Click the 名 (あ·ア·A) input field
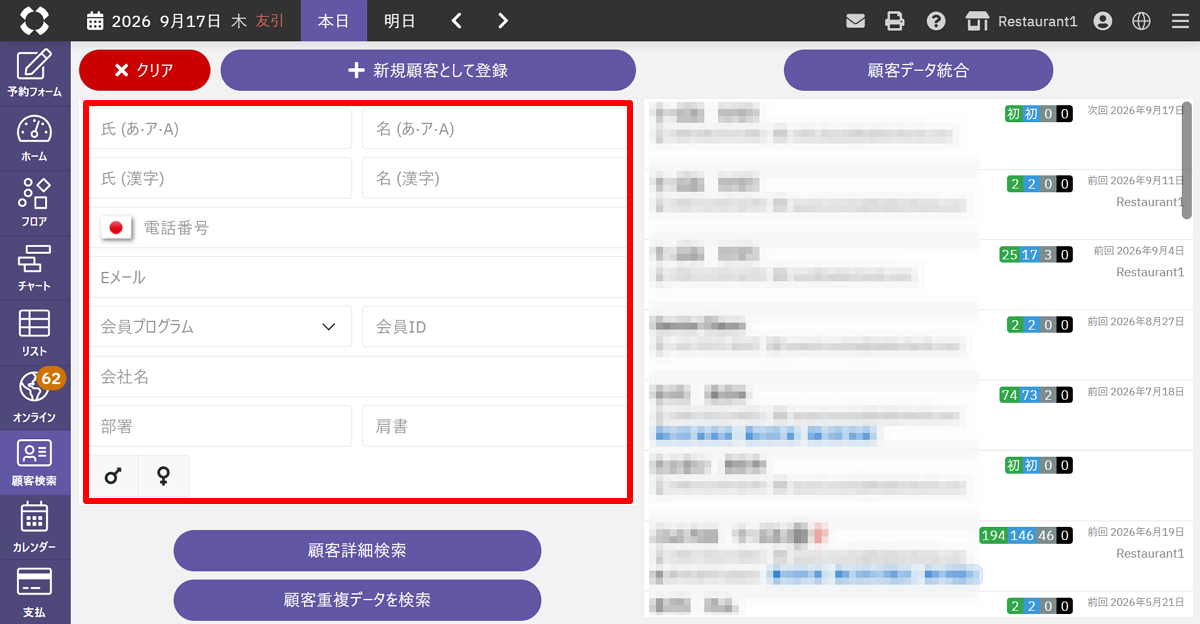The height and width of the screenshot is (624, 1200). pyautogui.click(x=495, y=129)
